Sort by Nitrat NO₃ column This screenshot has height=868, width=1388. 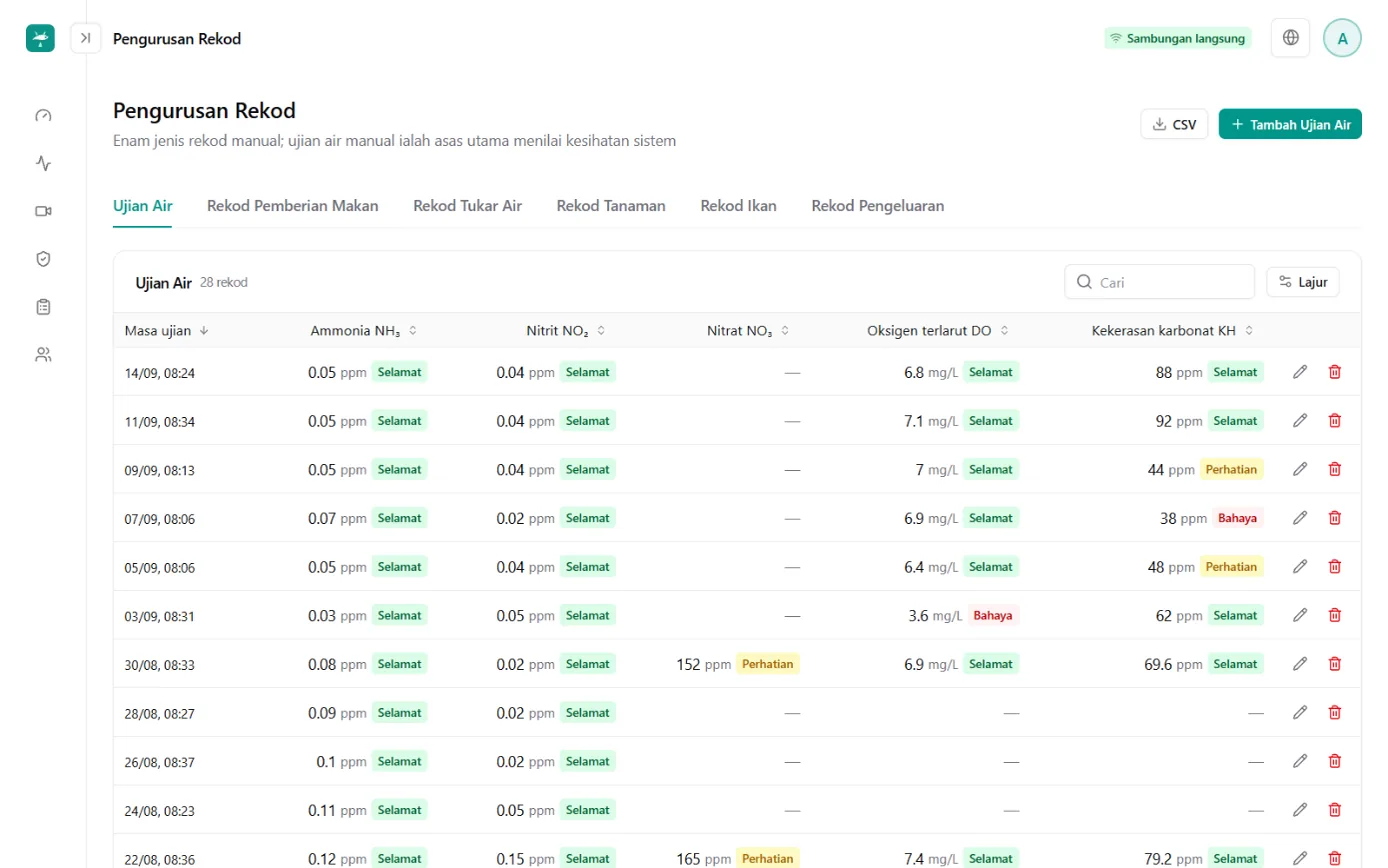point(748,330)
